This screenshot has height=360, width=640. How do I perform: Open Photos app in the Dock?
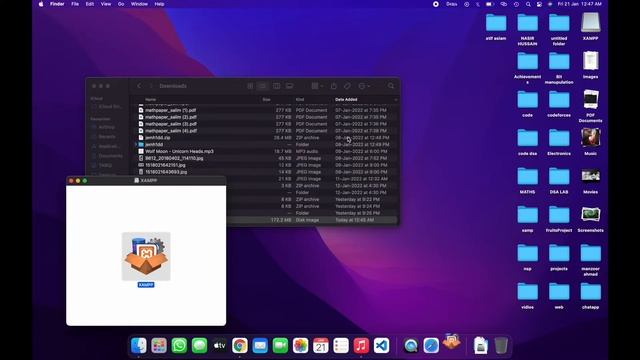[x=300, y=346]
